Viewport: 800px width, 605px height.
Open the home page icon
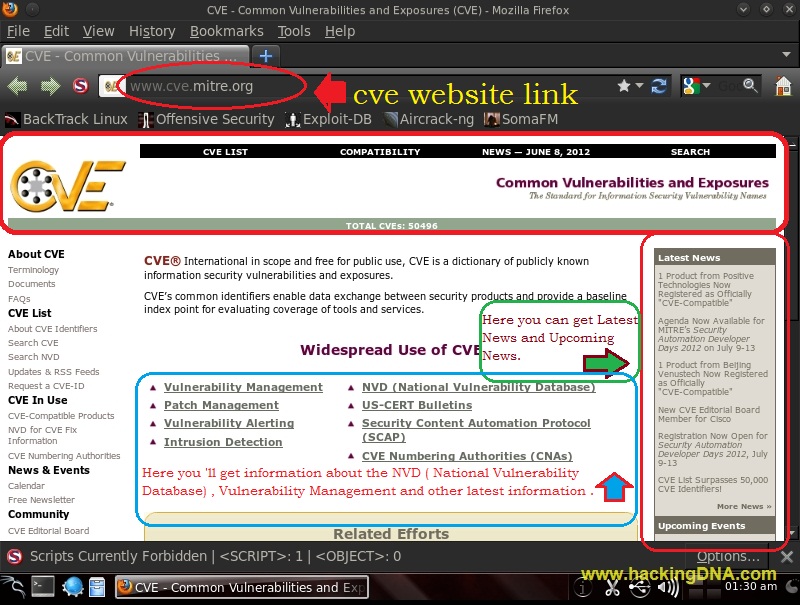[x=783, y=86]
